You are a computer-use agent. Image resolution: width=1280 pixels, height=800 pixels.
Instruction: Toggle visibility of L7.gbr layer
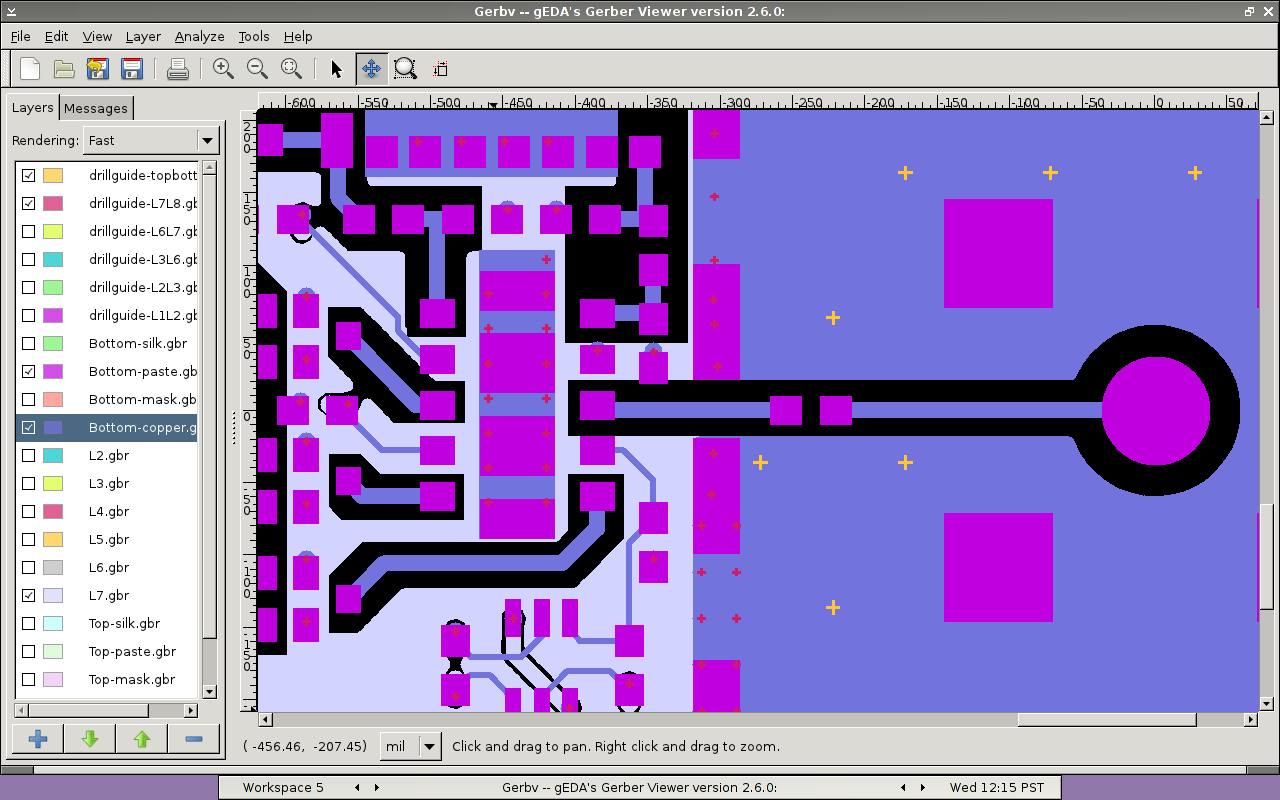29,595
